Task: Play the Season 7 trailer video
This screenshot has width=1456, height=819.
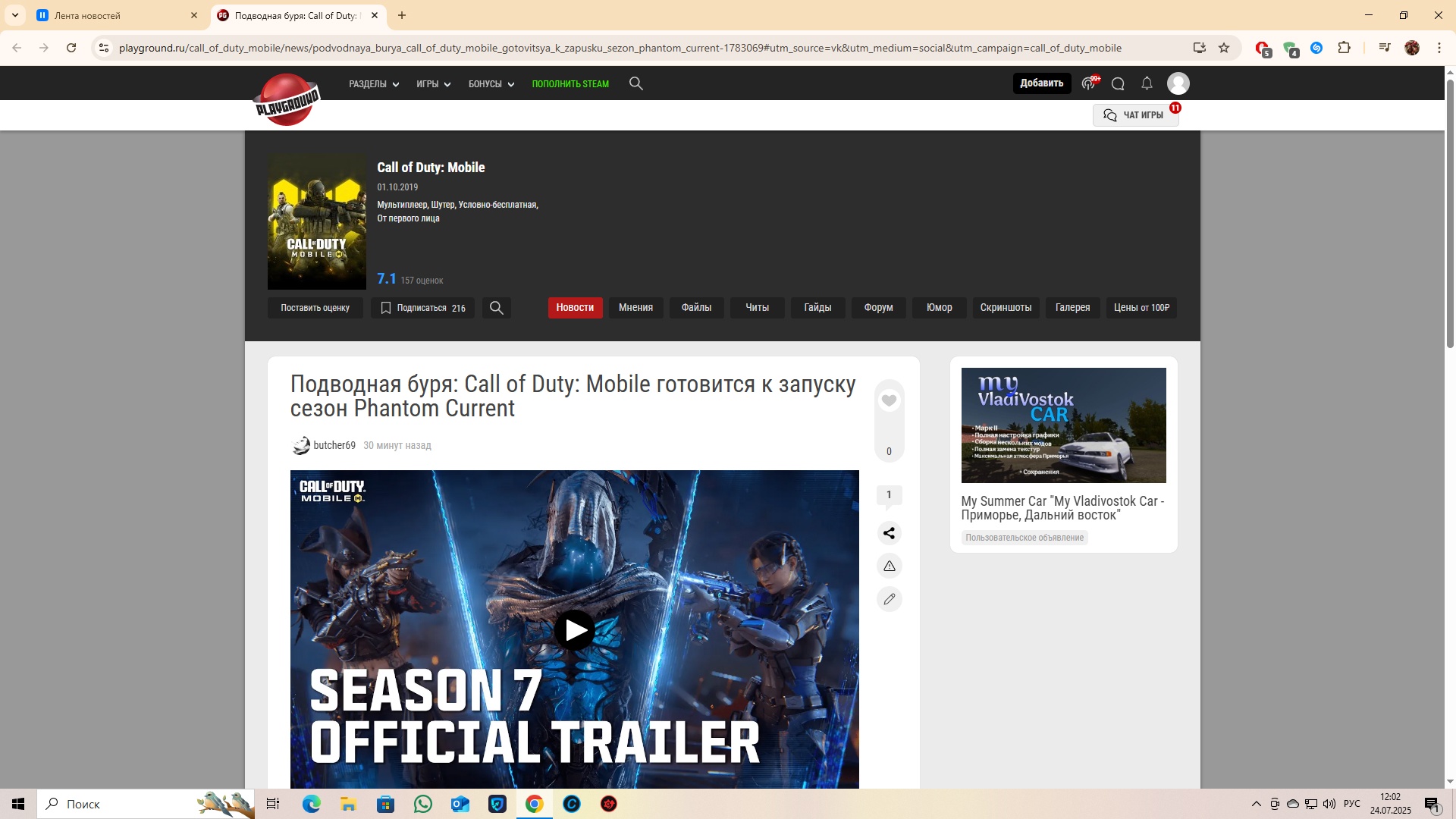Action: (x=574, y=630)
